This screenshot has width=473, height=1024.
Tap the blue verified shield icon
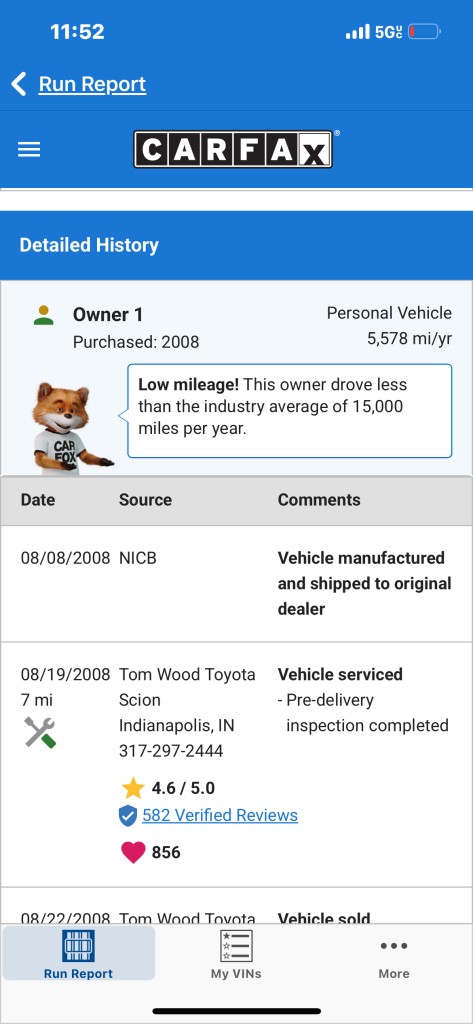coord(127,816)
